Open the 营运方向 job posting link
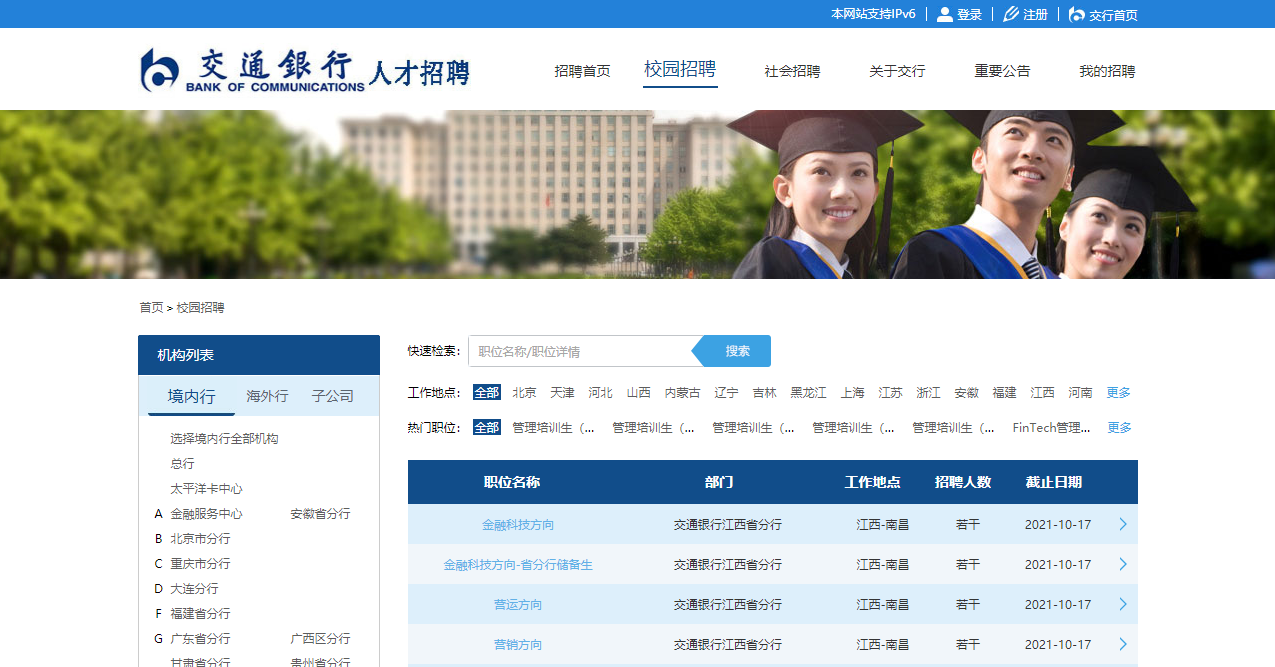The image size is (1275, 667). pos(517,604)
